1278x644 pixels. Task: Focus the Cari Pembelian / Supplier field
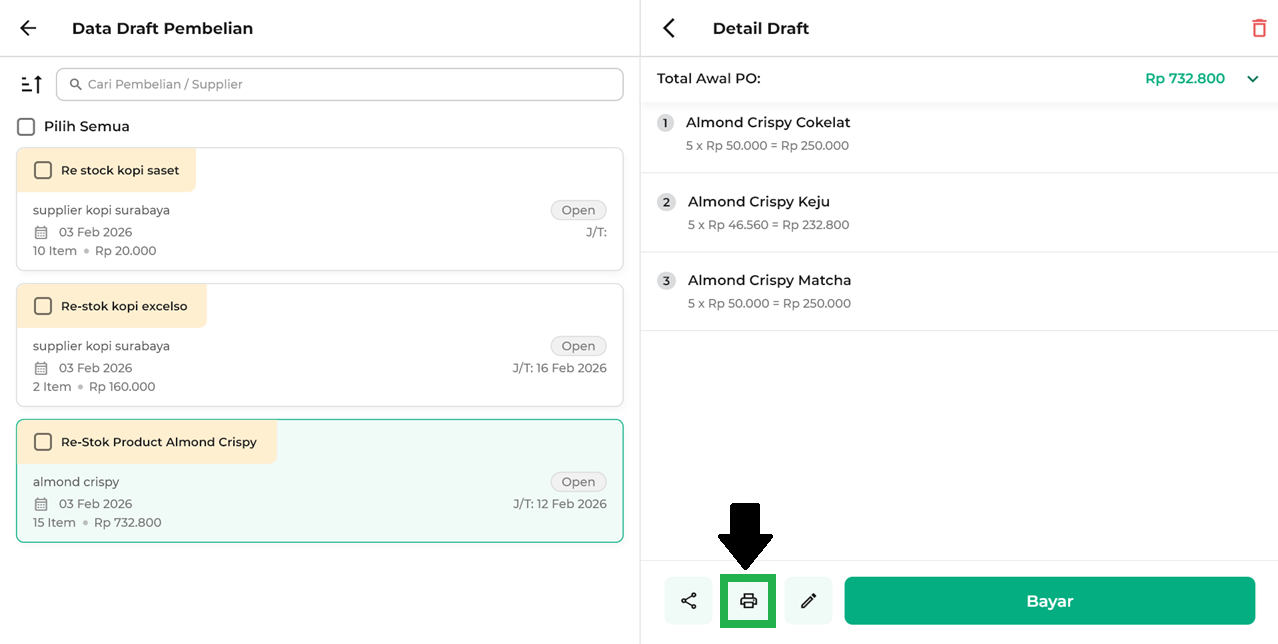(x=340, y=85)
